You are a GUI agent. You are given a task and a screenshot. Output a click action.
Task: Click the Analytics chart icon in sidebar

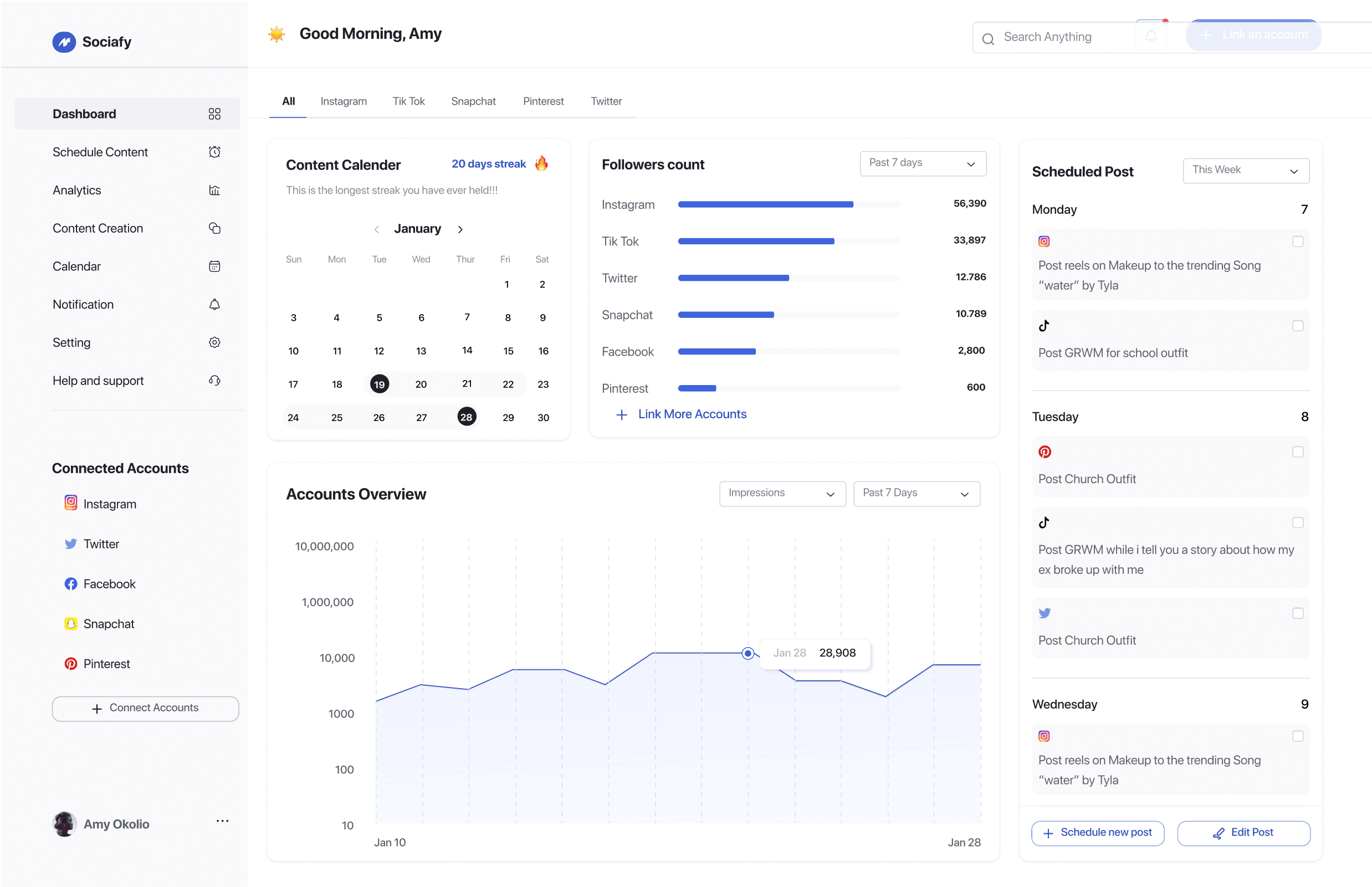(214, 190)
